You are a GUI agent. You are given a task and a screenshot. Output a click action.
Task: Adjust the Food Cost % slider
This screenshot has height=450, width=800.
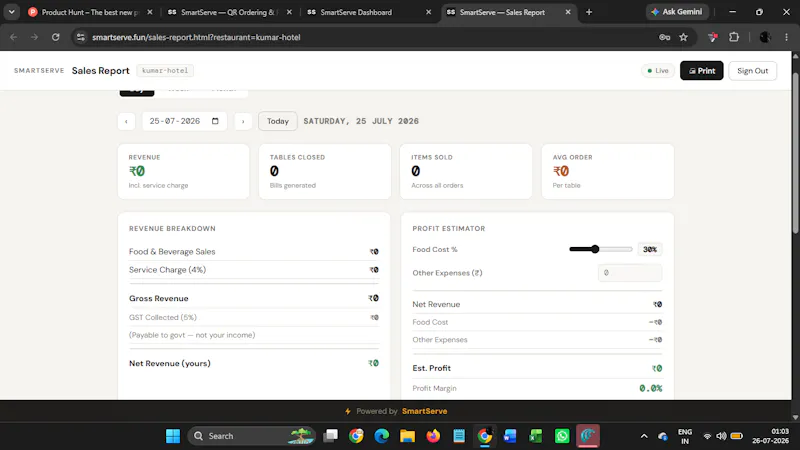[x=601, y=249]
